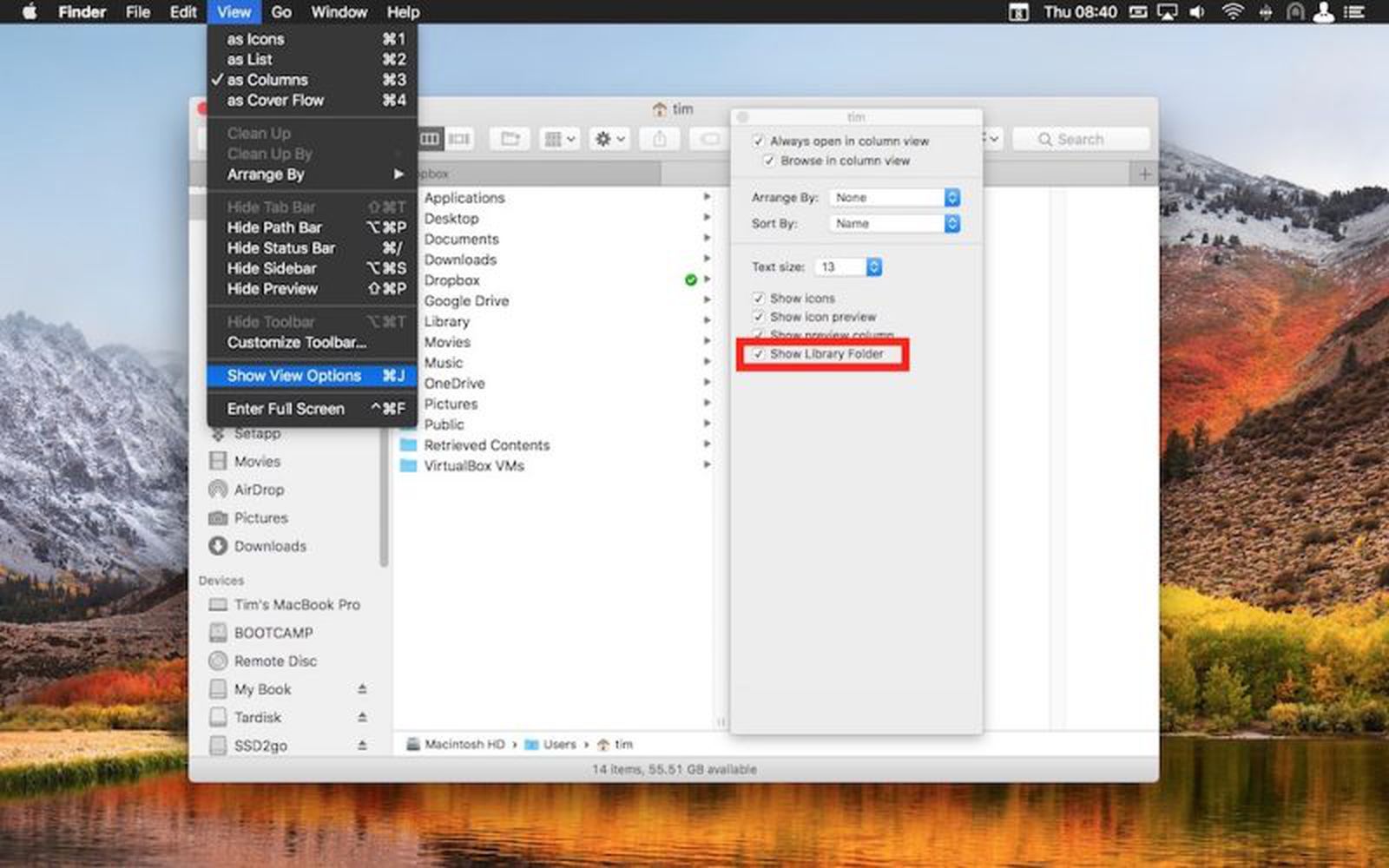This screenshot has height=868, width=1389.
Task: Click the New Folder toolbar icon
Action: (x=510, y=139)
